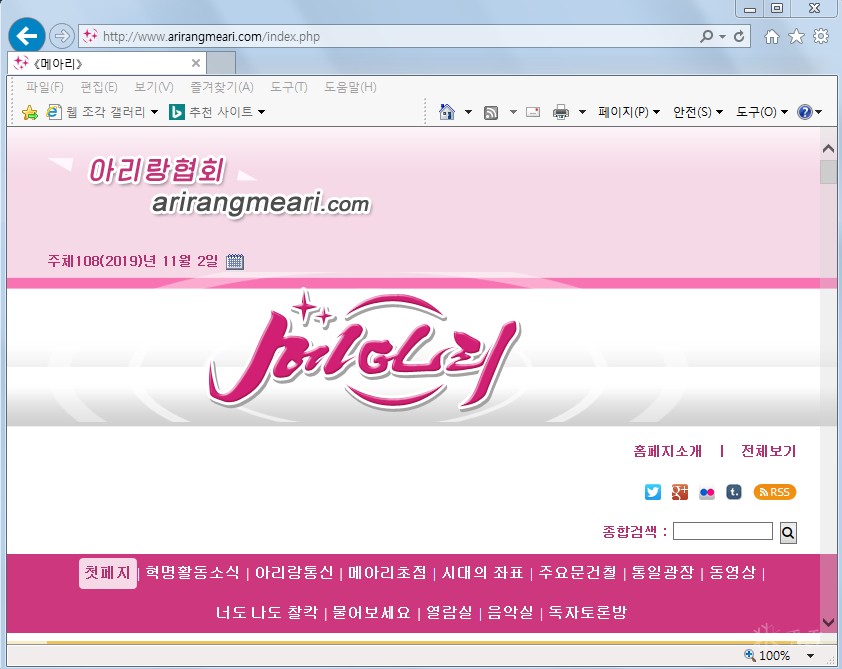
Task: Open the 도구(T) menu
Action: (289, 87)
